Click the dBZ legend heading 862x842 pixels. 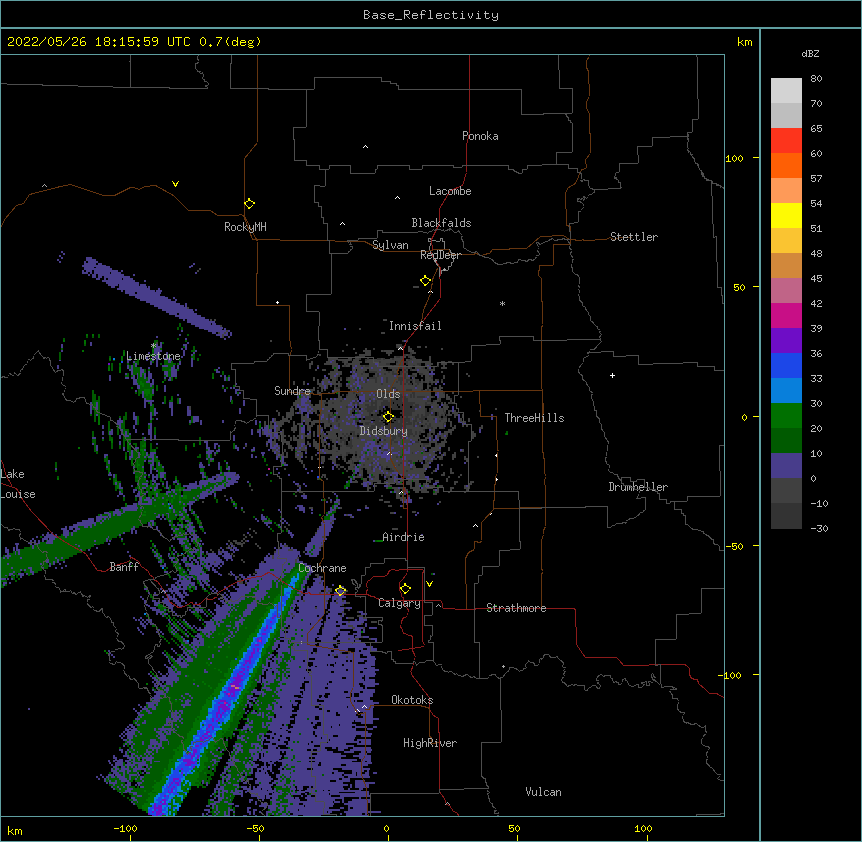(810, 53)
